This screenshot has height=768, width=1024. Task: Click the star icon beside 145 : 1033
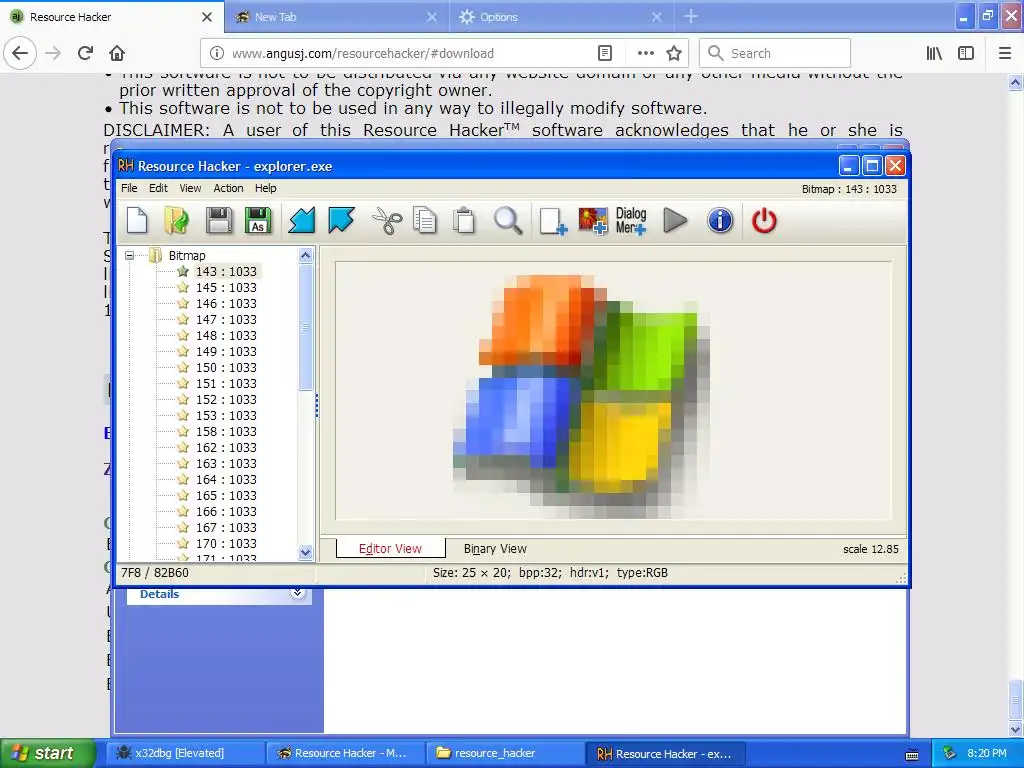click(183, 287)
